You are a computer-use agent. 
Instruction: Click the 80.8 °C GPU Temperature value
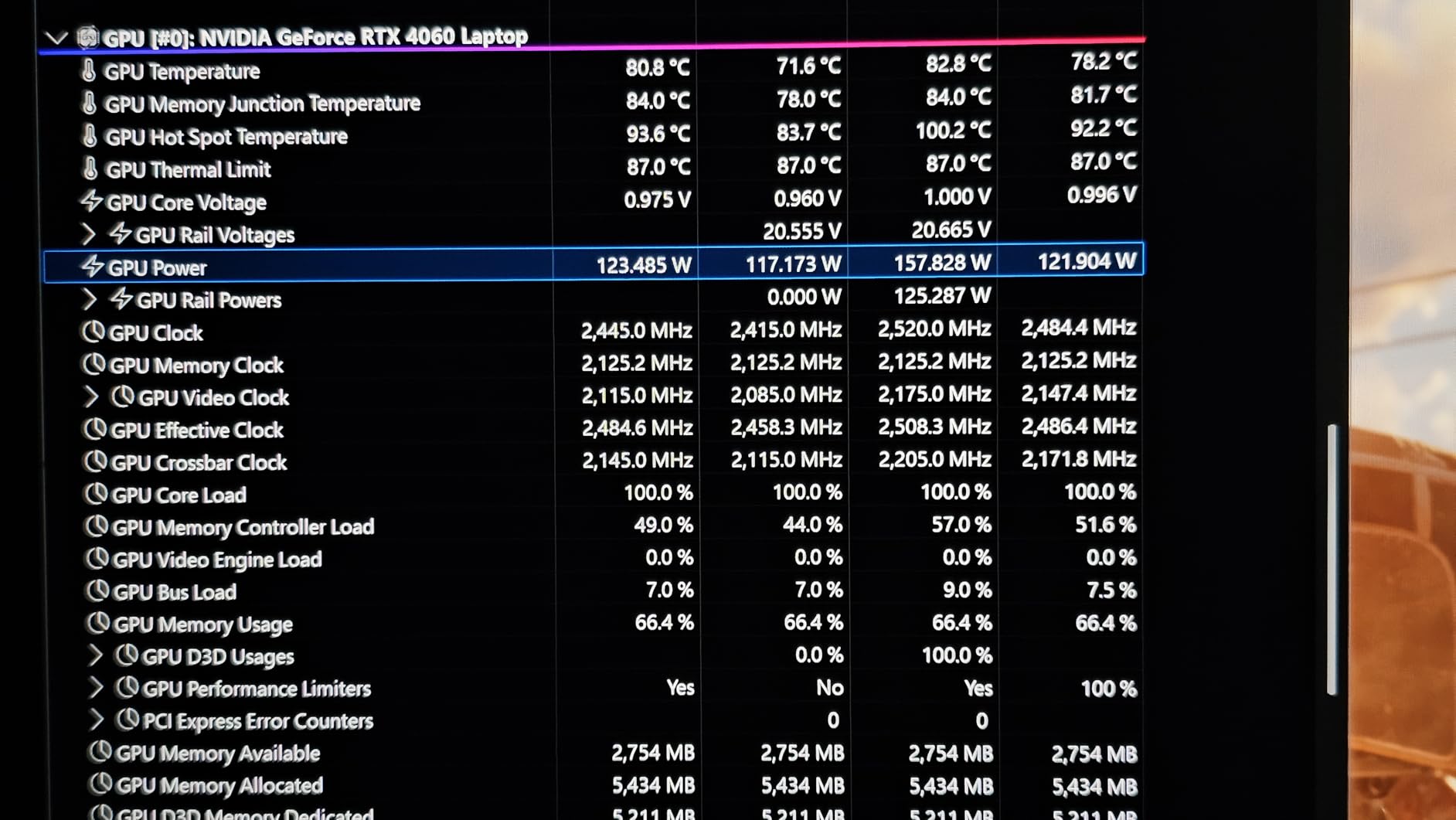click(658, 67)
